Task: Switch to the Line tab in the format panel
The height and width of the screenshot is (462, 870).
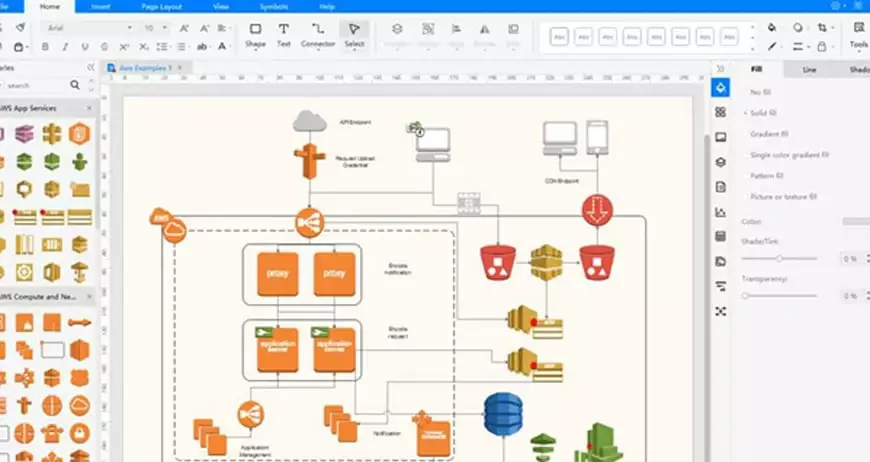Action: [810, 69]
